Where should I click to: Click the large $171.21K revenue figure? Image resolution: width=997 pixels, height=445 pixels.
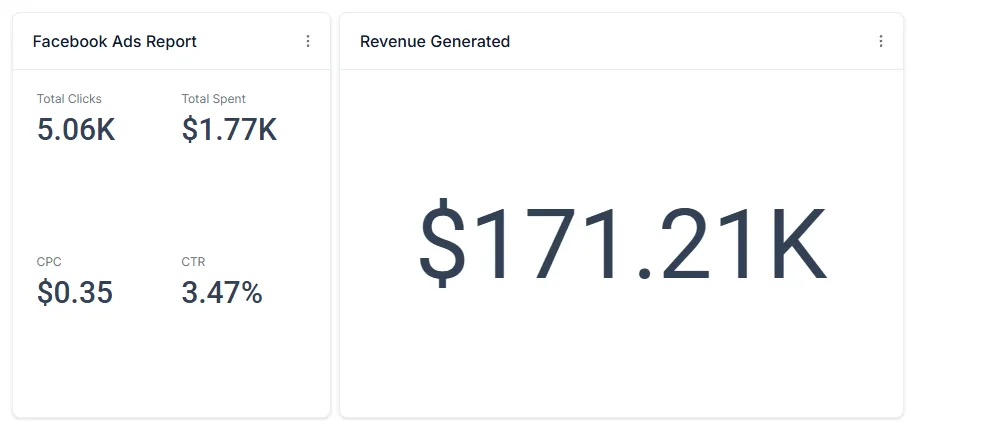pos(622,244)
